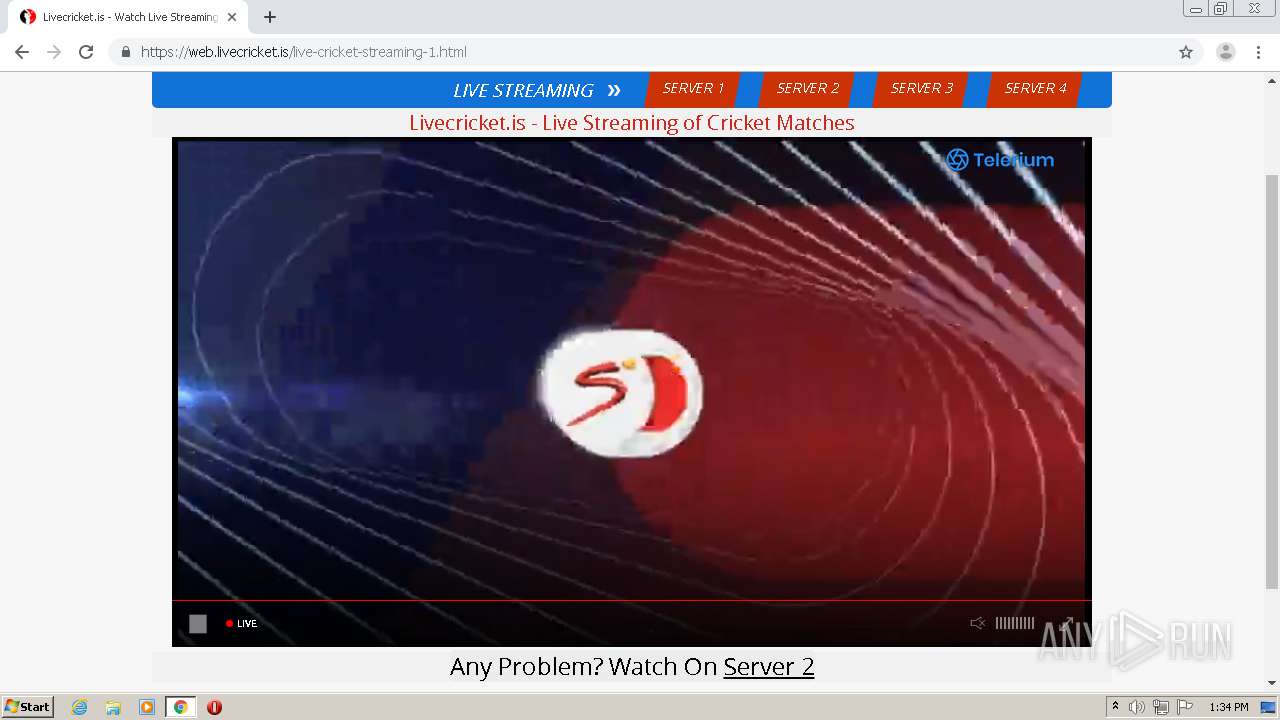1280x720 pixels.
Task: Open the Server 2 link below video
Action: point(768,666)
